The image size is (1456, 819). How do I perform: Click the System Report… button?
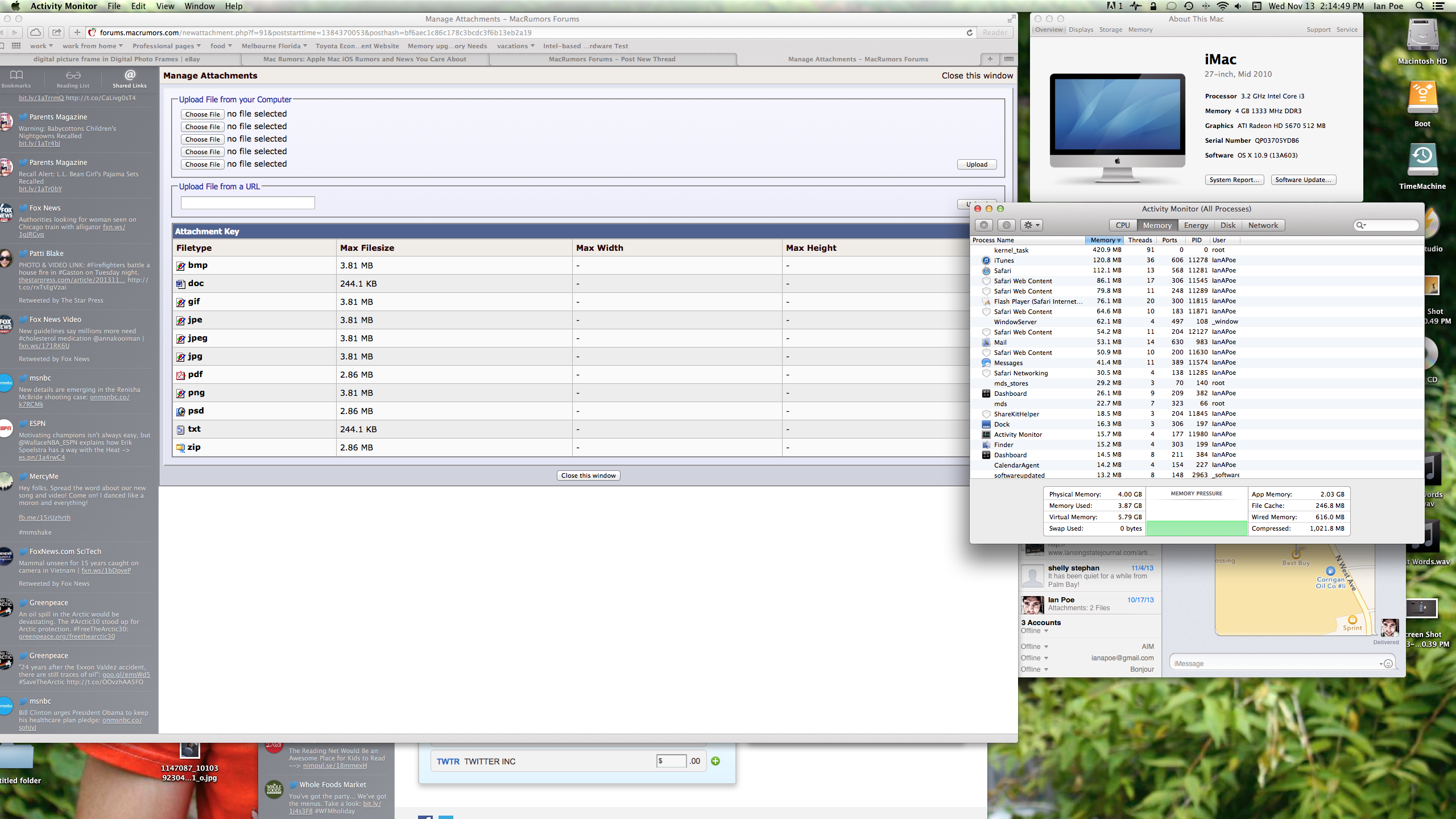[x=1234, y=180]
